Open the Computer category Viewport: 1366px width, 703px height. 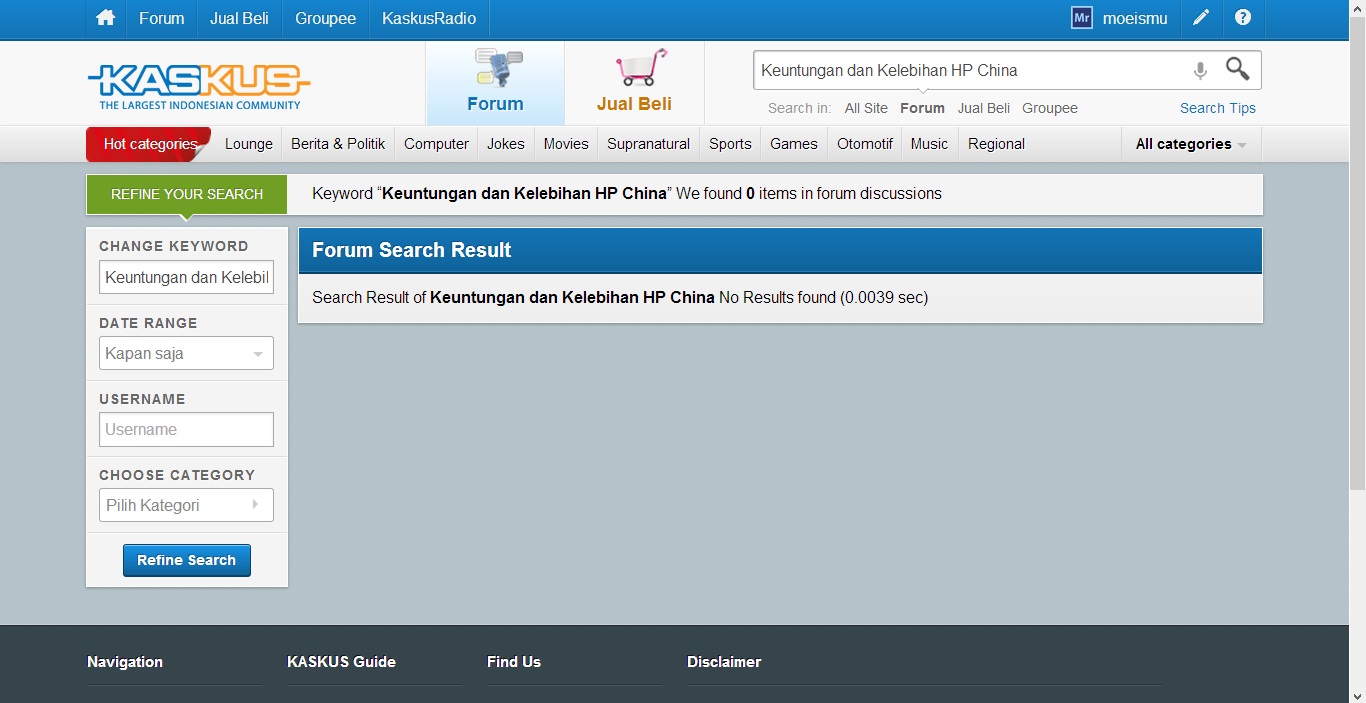click(x=436, y=144)
